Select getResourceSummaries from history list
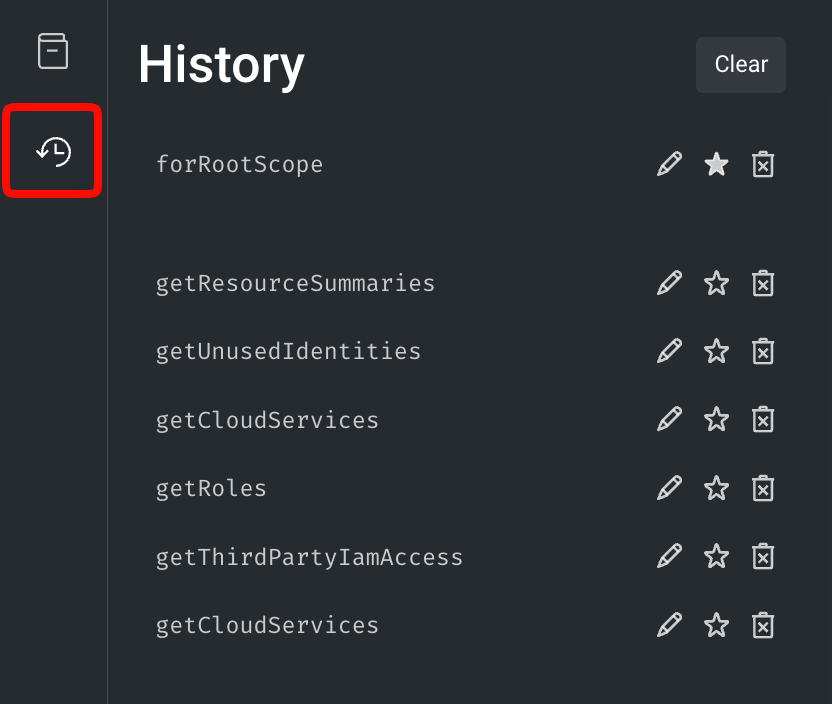The height and width of the screenshot is (704, 832). click(295, 283)
